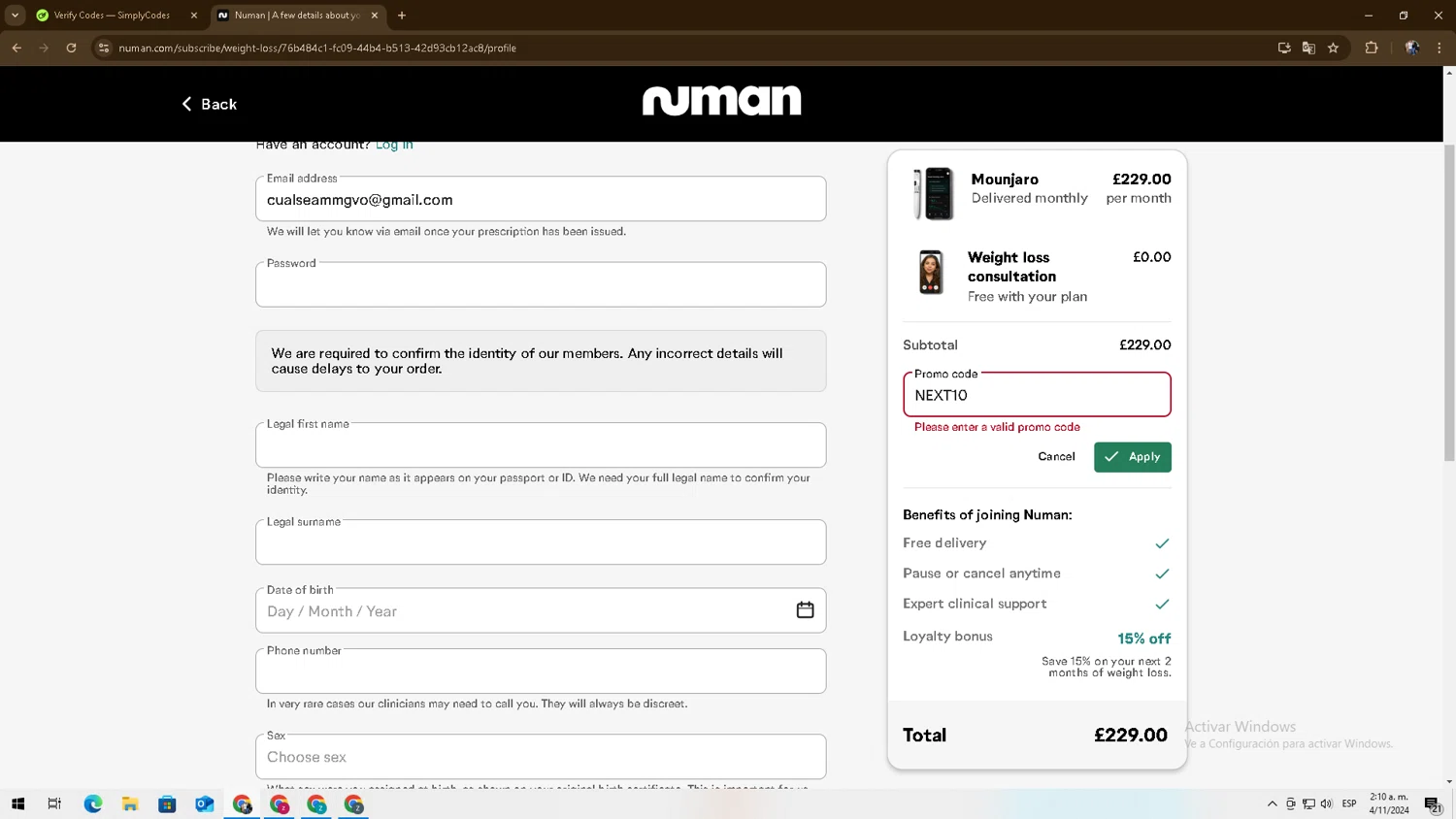Click the page vertical scrollbar
The image size is (1456, 819).
[x=1449, y=303]
